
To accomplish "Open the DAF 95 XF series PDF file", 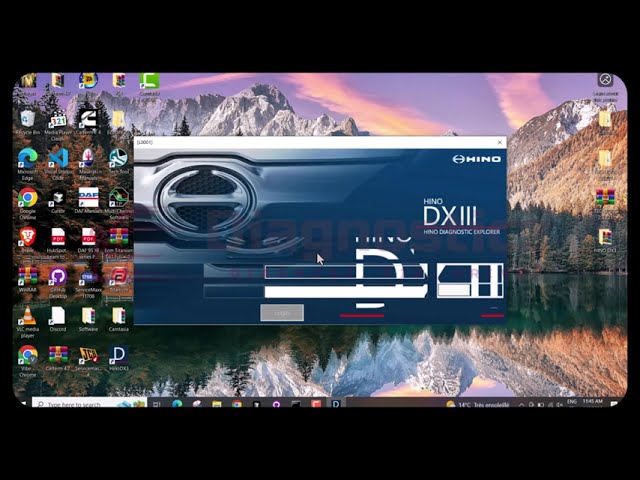I will coord(88,242).
